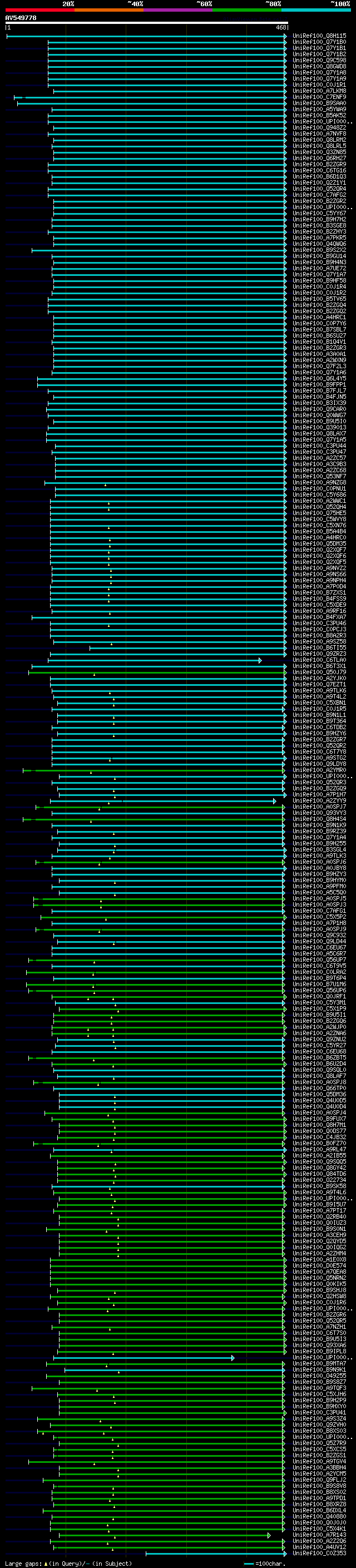Open hit UniRef100_Q9FLJ2

pyautogui.click(x=319, y=1480)
